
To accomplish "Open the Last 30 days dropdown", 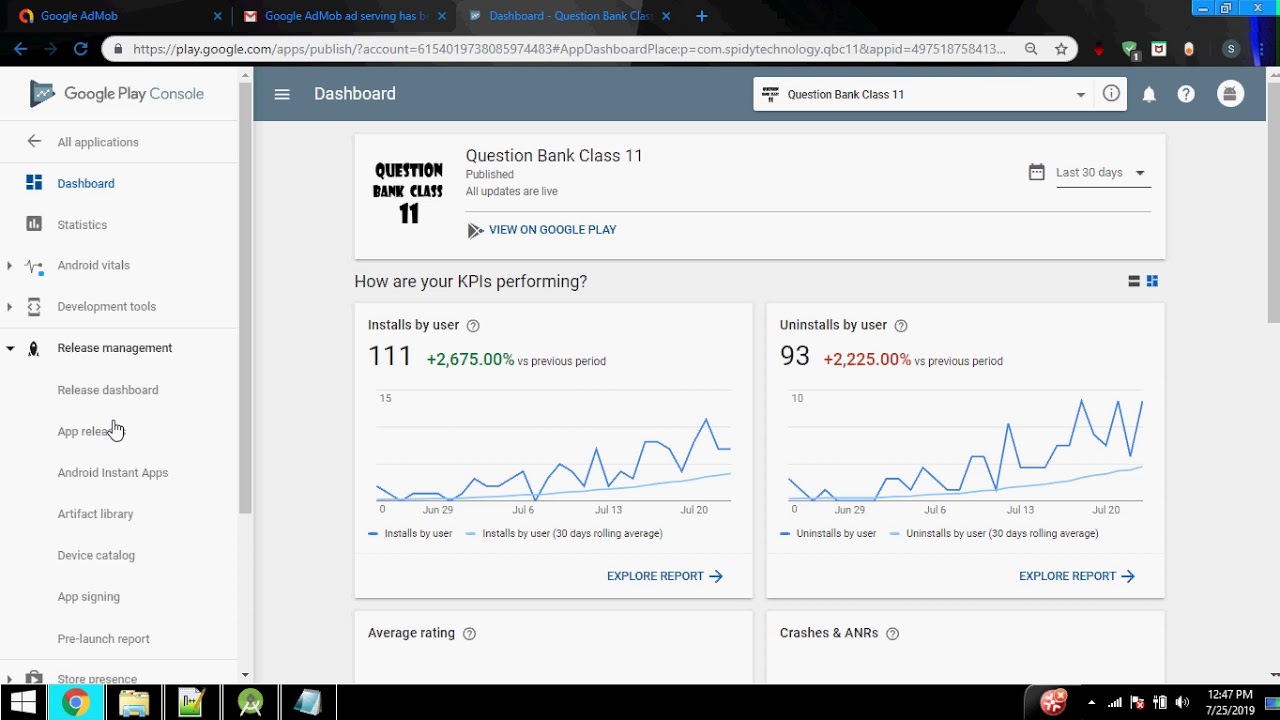I will coord(1101,173).
